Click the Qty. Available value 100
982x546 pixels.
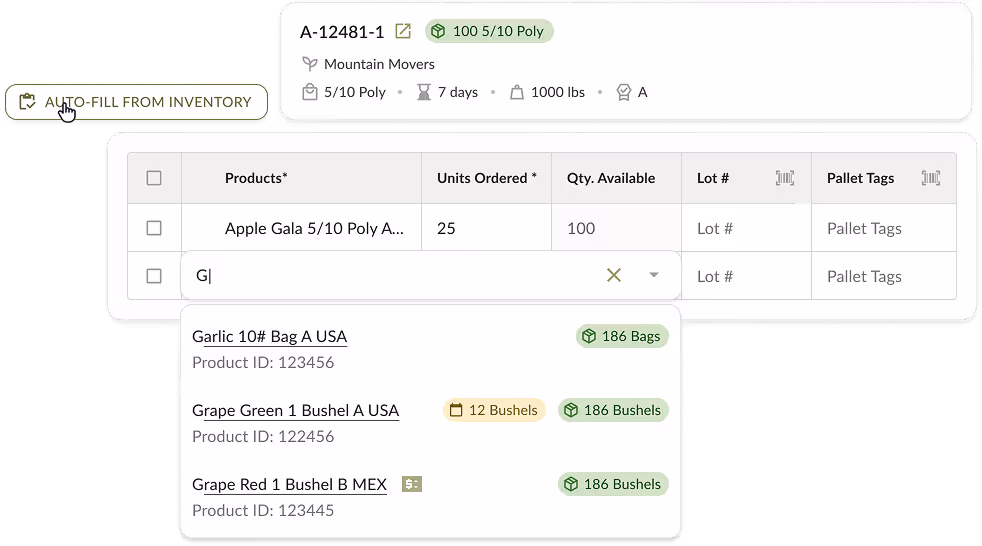[581, 229]
